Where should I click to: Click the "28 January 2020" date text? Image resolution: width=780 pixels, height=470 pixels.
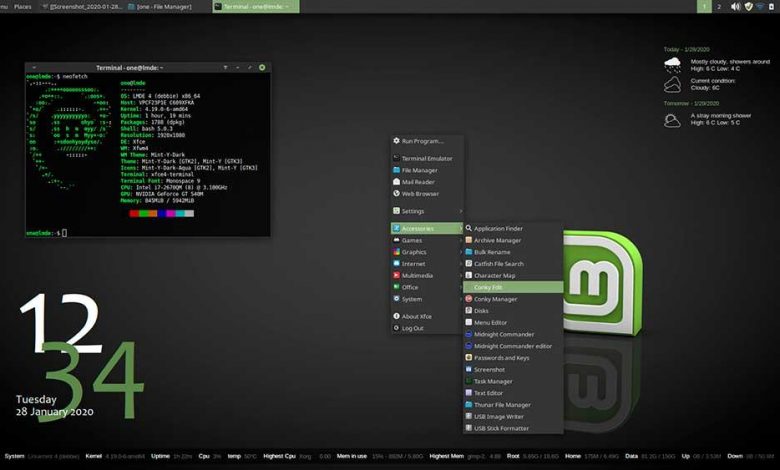coord(55,412)
